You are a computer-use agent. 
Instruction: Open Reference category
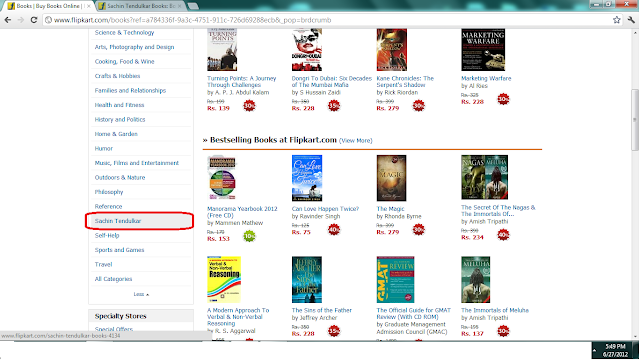coord(109,207)
